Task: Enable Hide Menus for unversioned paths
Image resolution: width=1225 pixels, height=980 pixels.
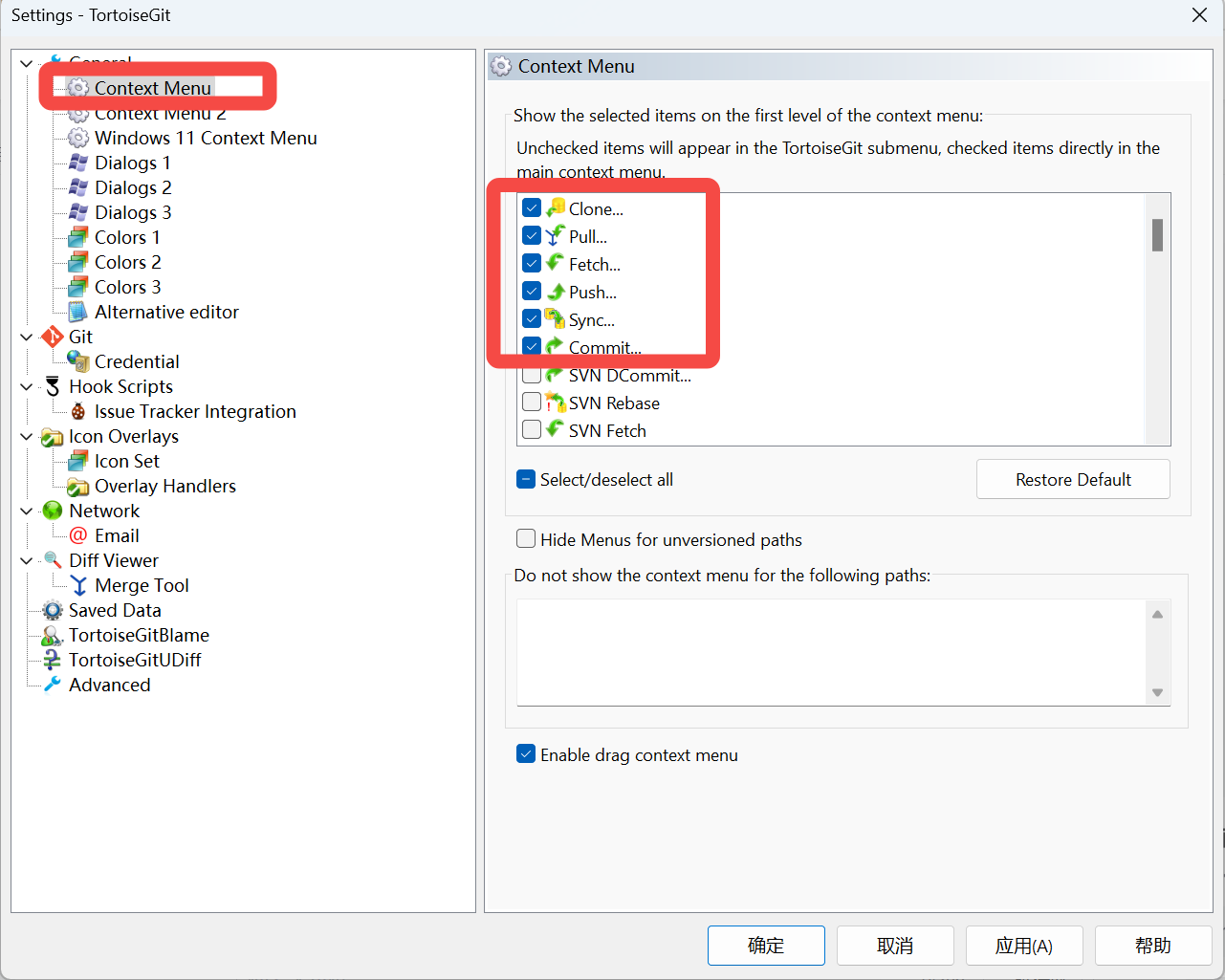Action: [526, 538]
